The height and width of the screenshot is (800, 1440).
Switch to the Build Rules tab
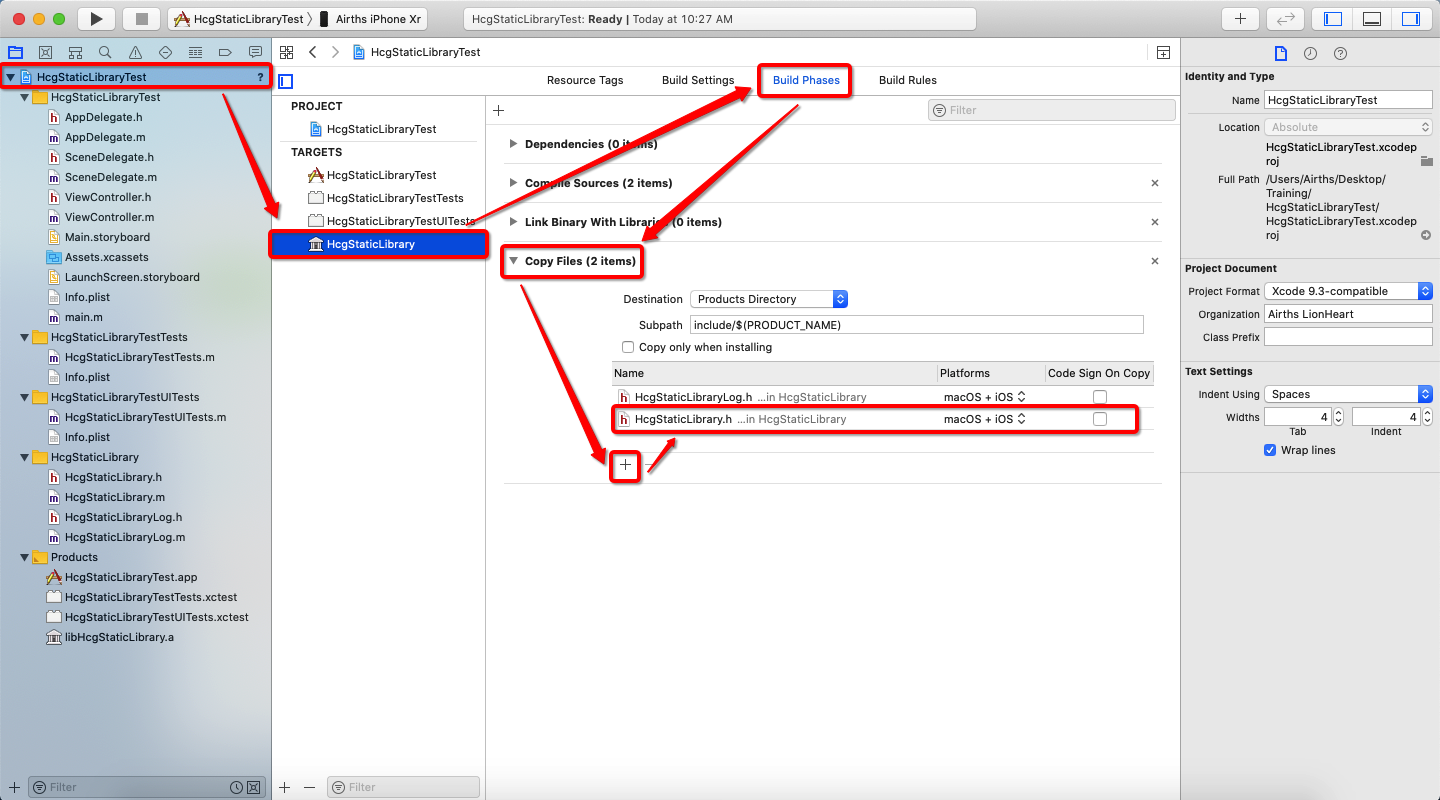coord(907,80)
